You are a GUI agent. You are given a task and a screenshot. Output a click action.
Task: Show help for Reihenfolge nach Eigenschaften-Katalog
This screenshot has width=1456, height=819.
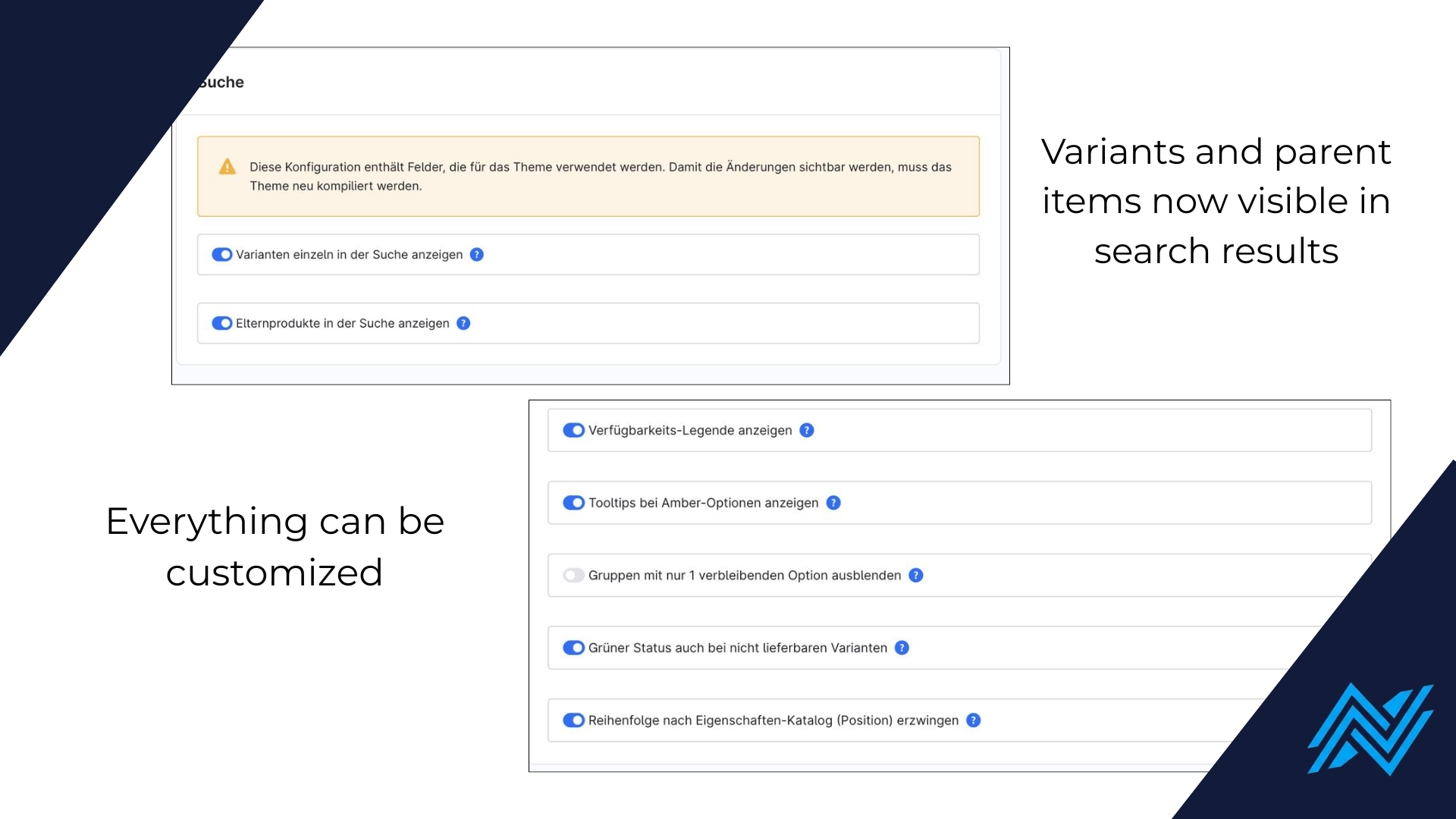974,720
